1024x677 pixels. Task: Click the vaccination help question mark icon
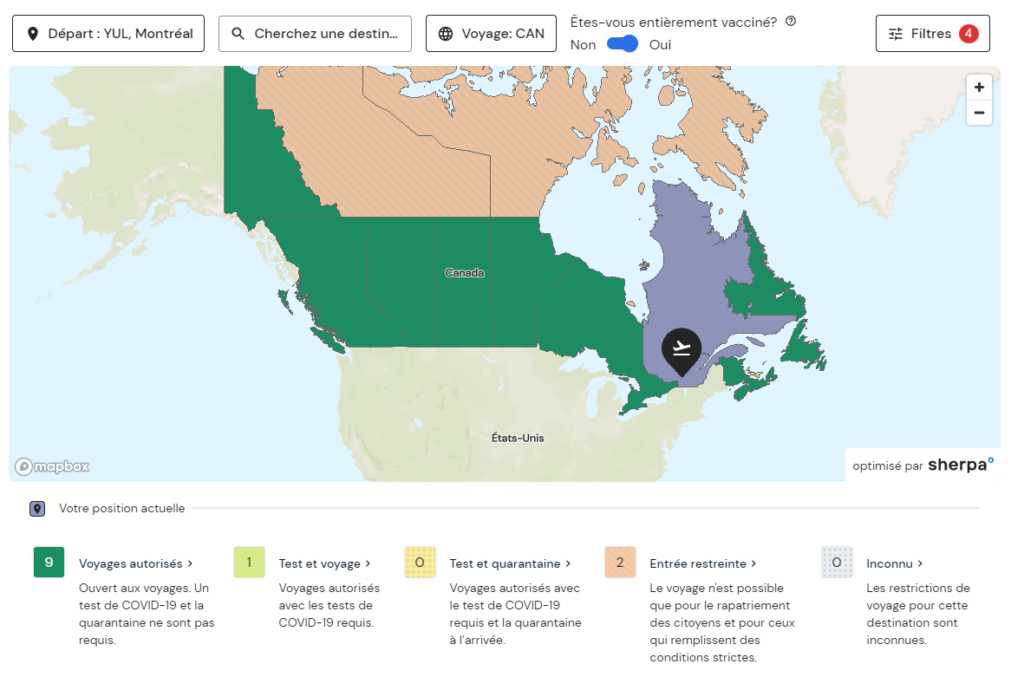point(791,21)
